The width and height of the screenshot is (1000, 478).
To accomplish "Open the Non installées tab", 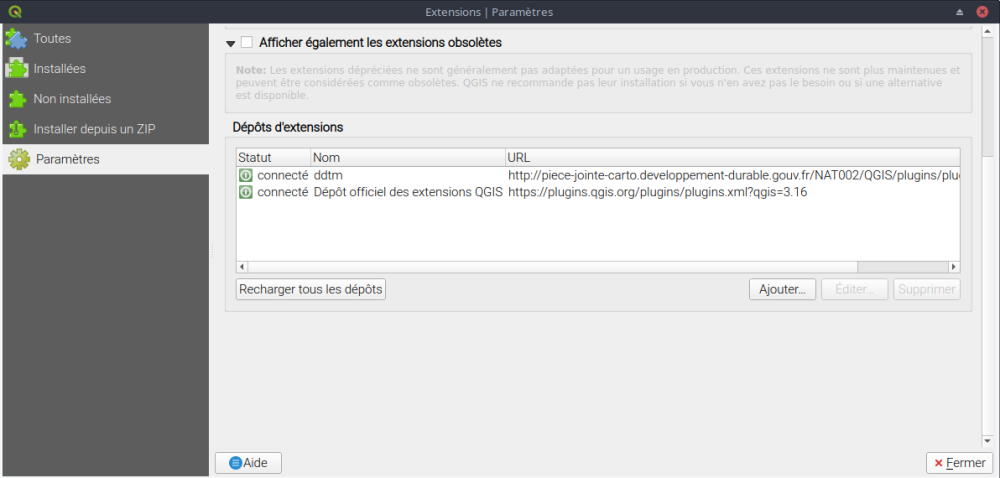I will pos(72,99).
